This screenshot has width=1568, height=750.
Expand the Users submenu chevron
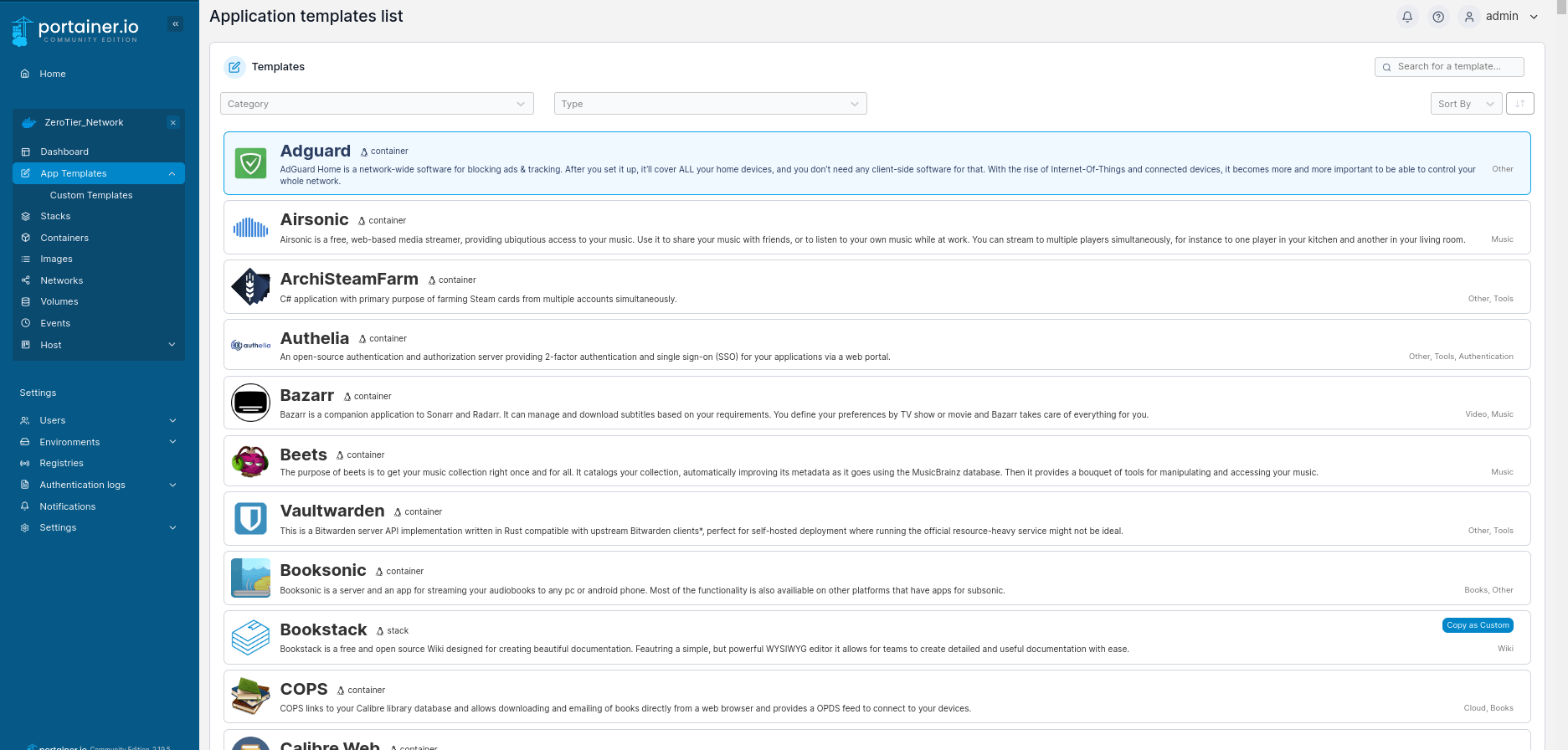click(x=172, y=420)
